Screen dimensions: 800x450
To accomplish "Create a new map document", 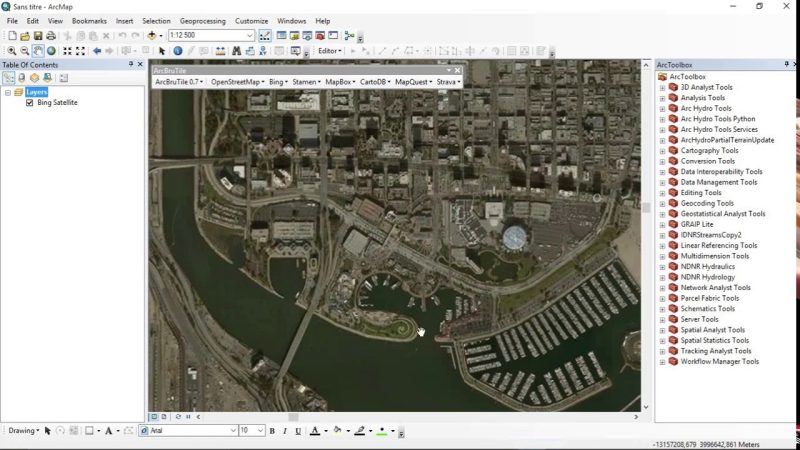I will (12, 36).
